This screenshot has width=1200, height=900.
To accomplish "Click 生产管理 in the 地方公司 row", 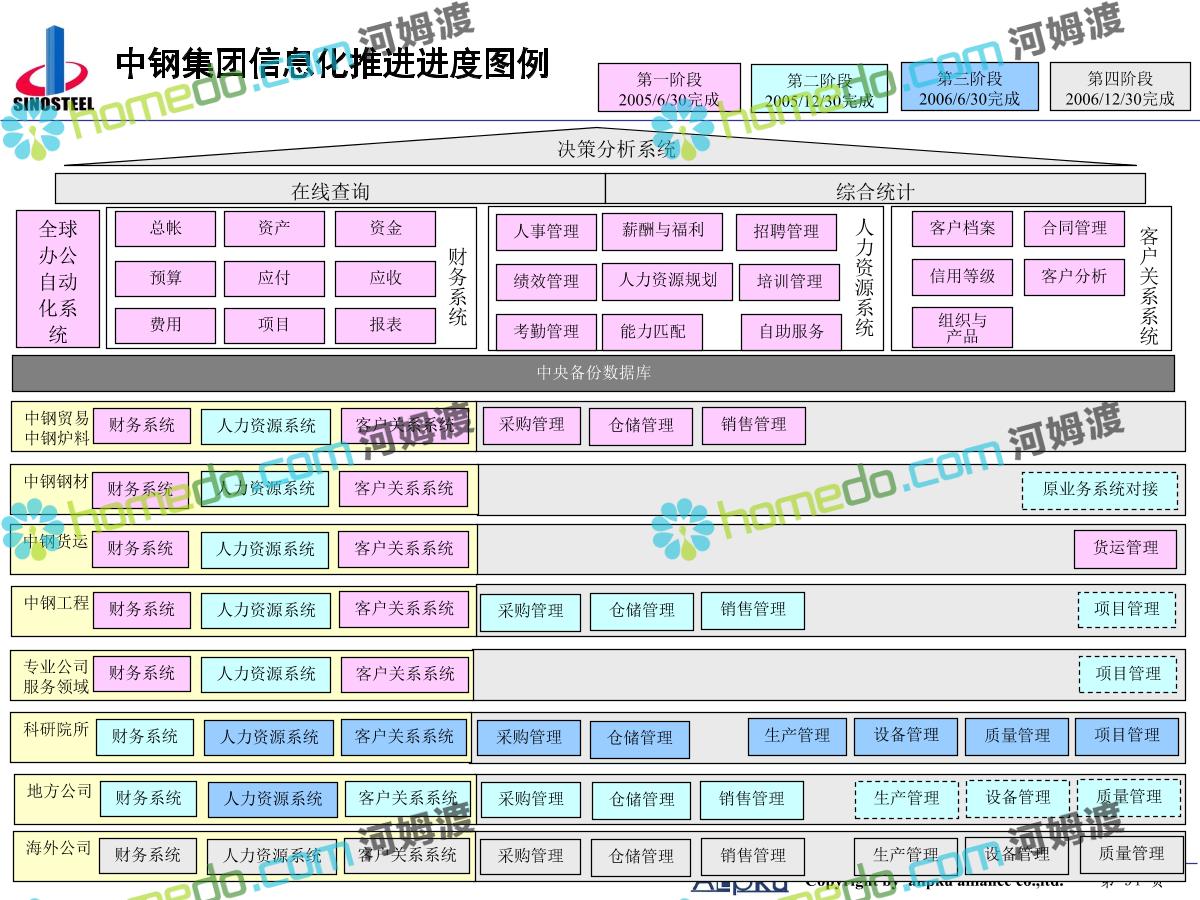I will coord(906,799).
